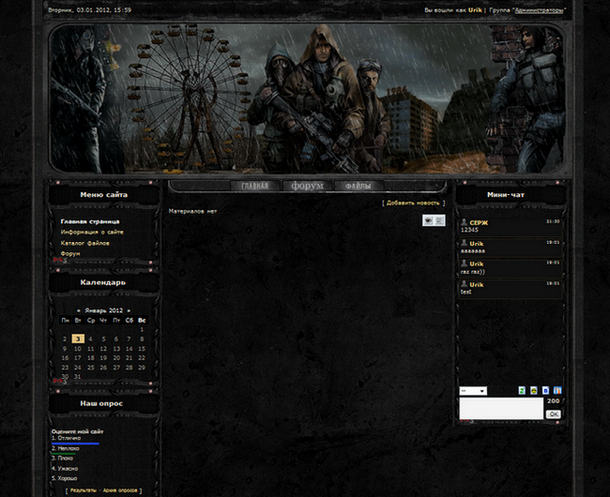Click the 'Меню сайта' block title
This screenshot has width=610, height=497.
tap(103, 194)
